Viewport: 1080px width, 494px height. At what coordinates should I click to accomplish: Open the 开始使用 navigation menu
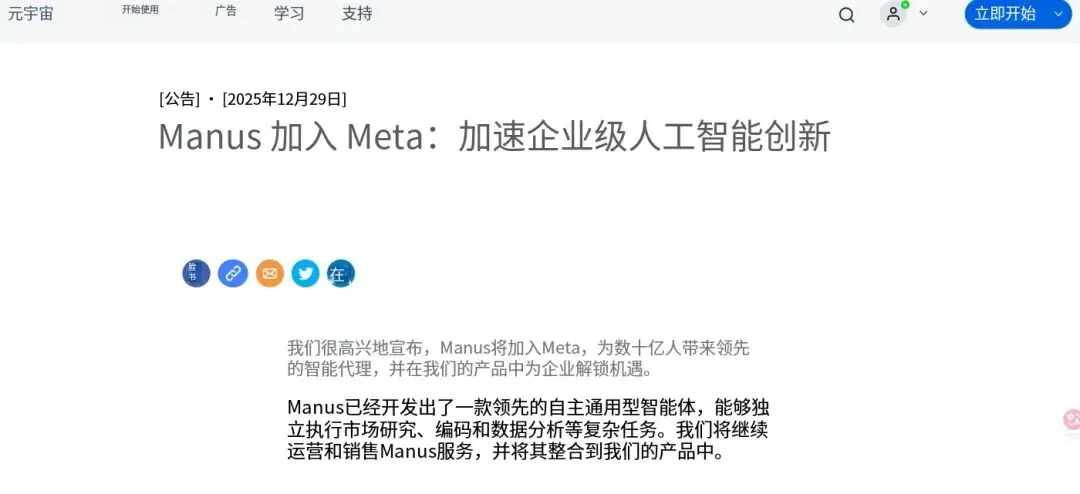tap(140, 10)
